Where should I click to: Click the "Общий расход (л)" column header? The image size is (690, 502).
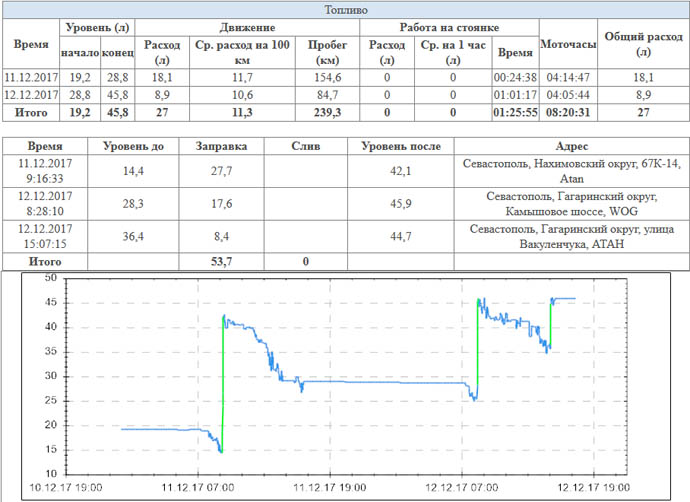[643, 46]
